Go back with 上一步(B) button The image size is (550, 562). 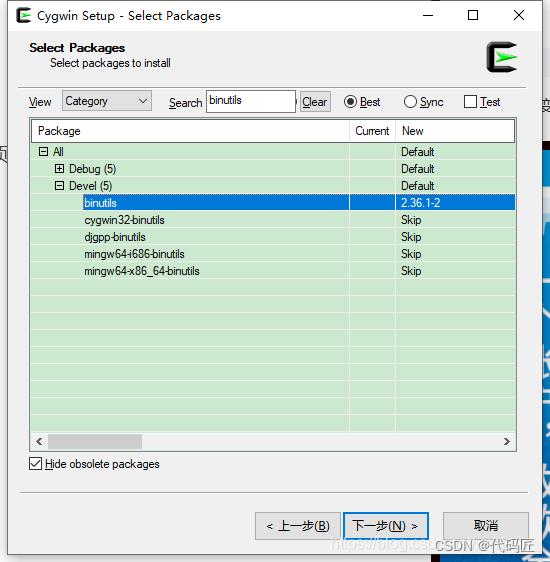298,526
